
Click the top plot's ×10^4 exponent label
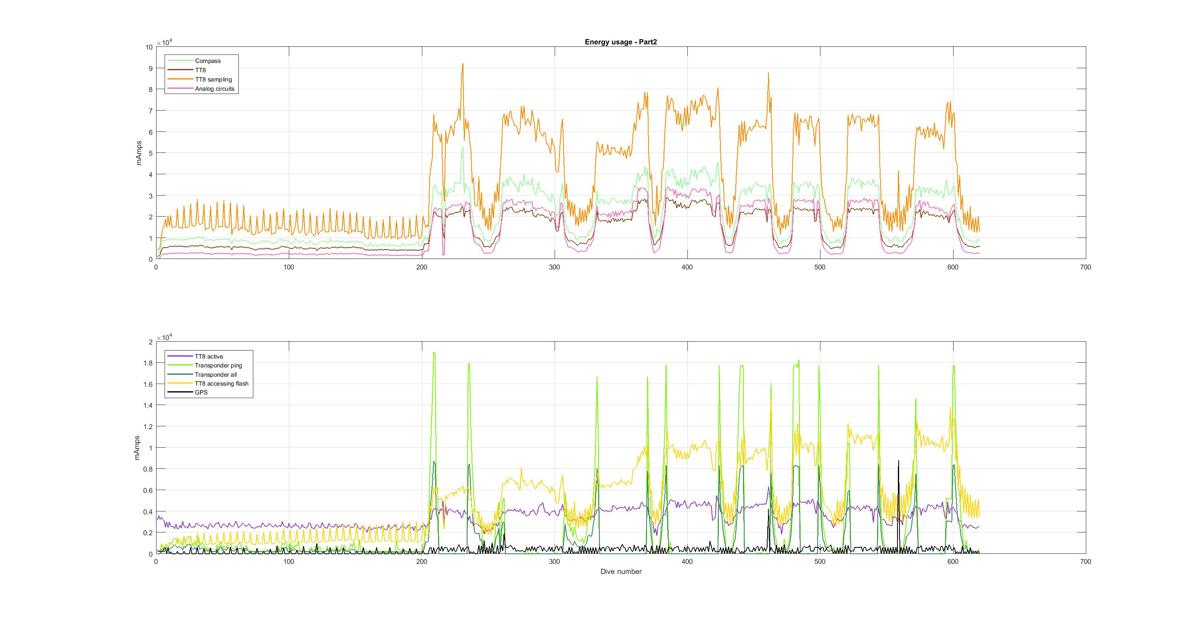164,41
